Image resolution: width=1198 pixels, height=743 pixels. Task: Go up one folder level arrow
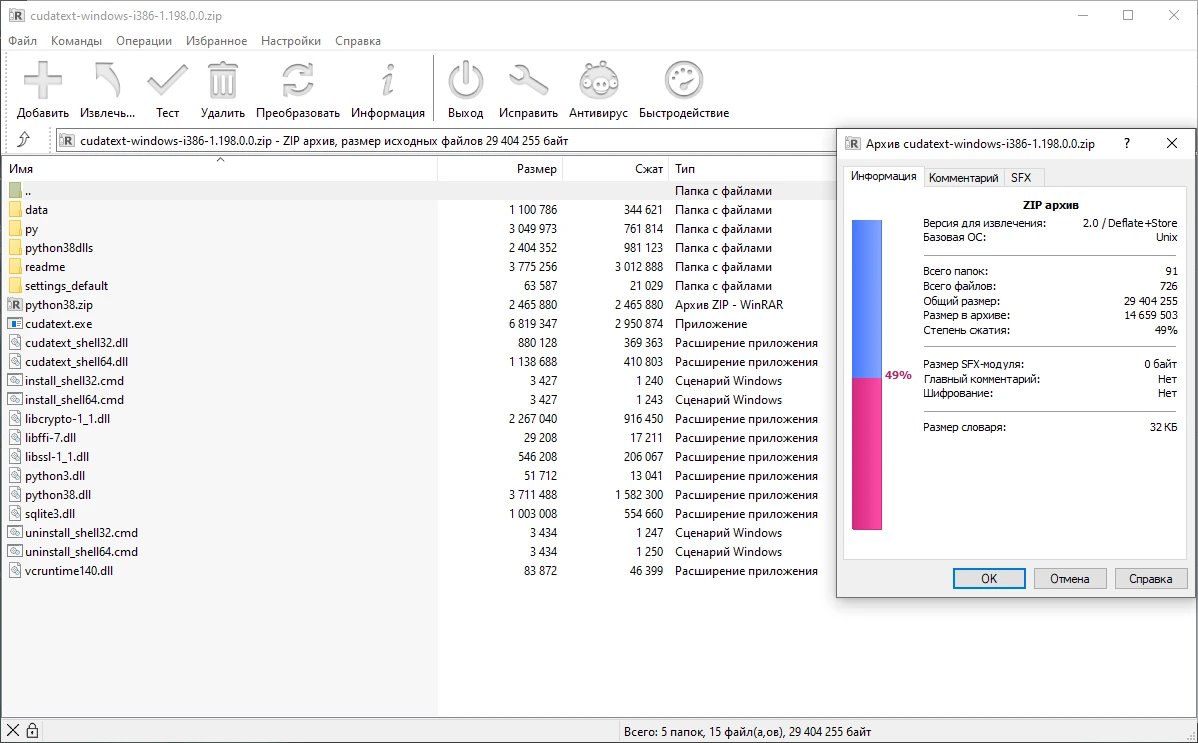[x=24, y=140]
